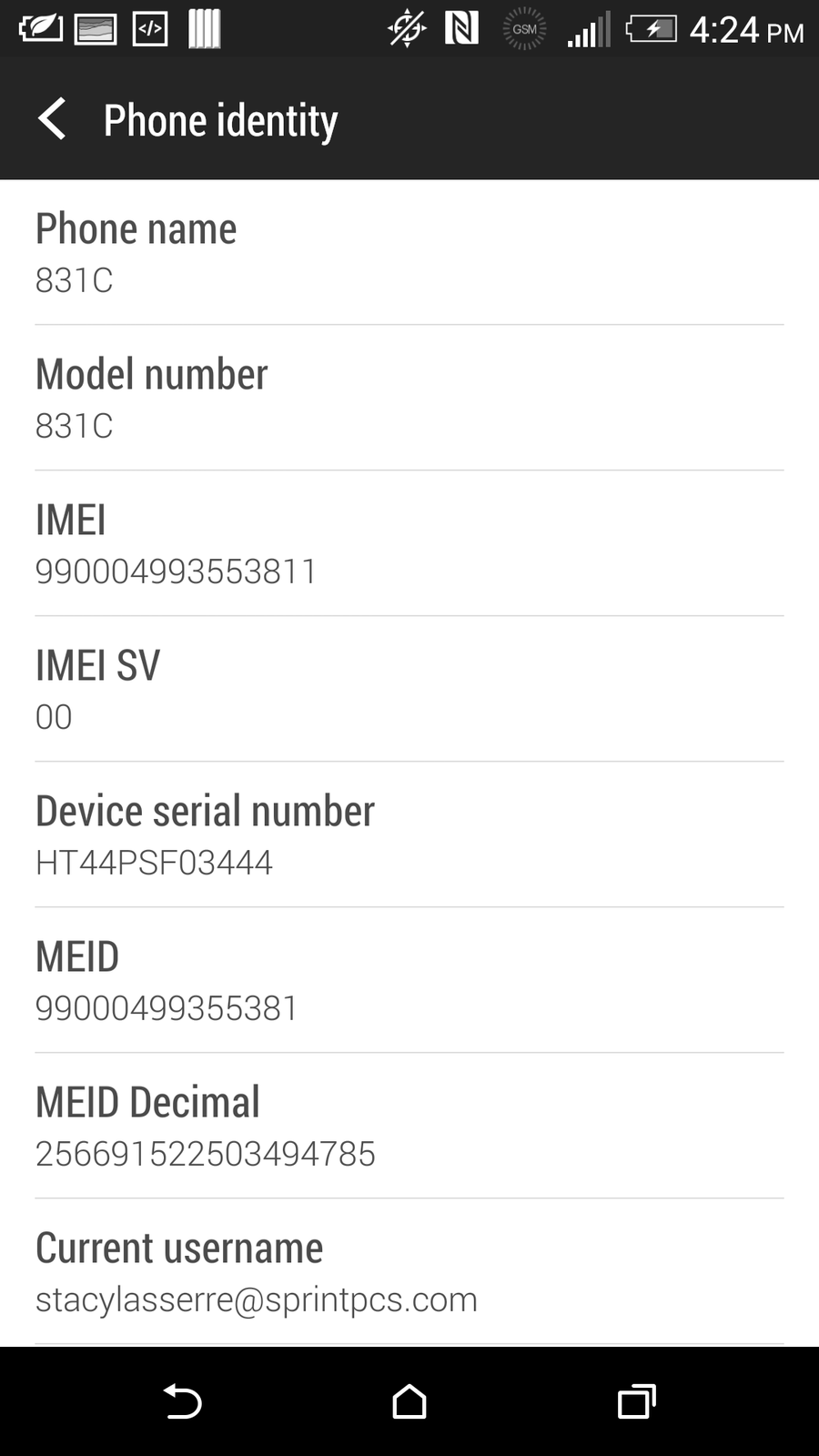The width and height of the screenshot is (819, 1456).
Task: Tap the Current username entry
Action: tap(409, 1271)
